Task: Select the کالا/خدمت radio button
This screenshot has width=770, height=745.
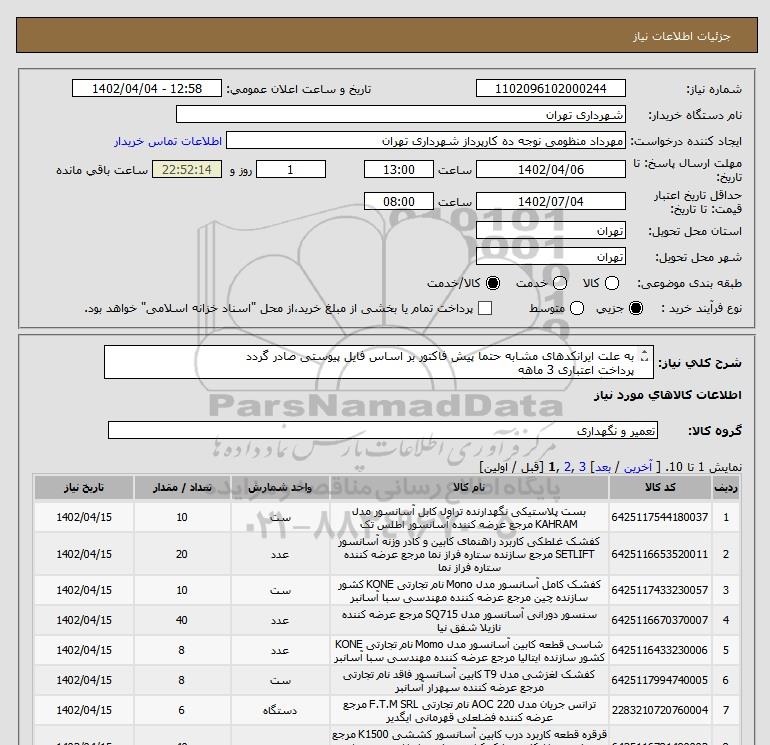Action: 493,283
